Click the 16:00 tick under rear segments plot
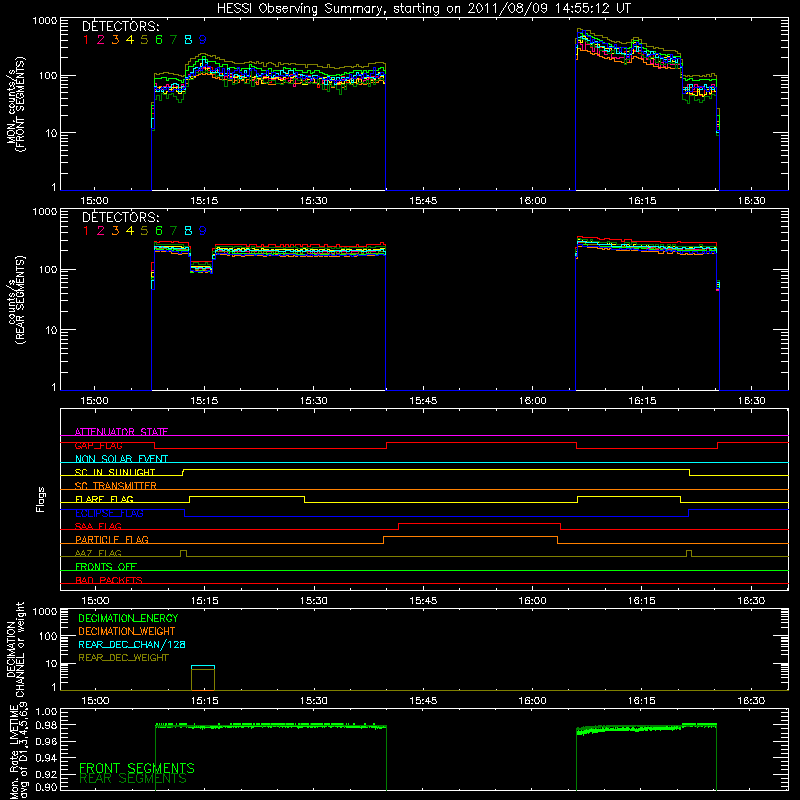The image size is (800, 800). [x=533, y=401]
